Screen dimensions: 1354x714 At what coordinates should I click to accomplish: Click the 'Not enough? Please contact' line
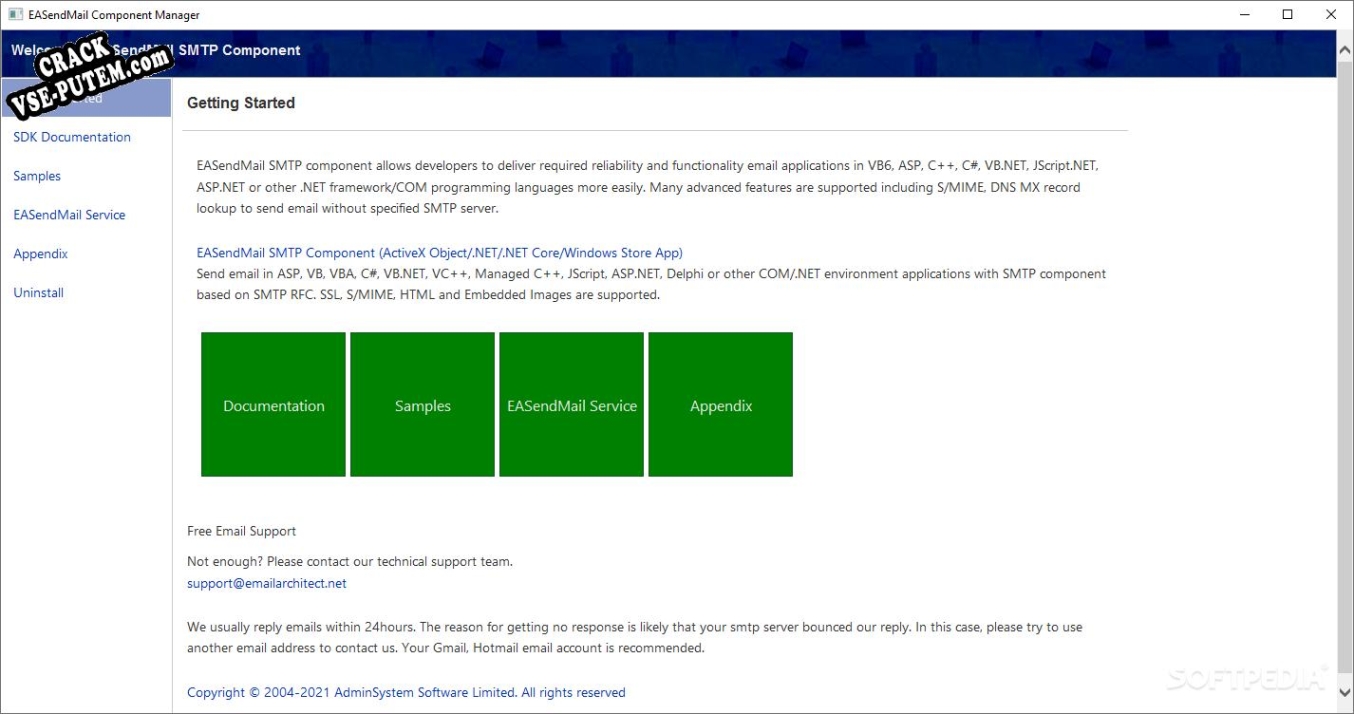point(350,561)
